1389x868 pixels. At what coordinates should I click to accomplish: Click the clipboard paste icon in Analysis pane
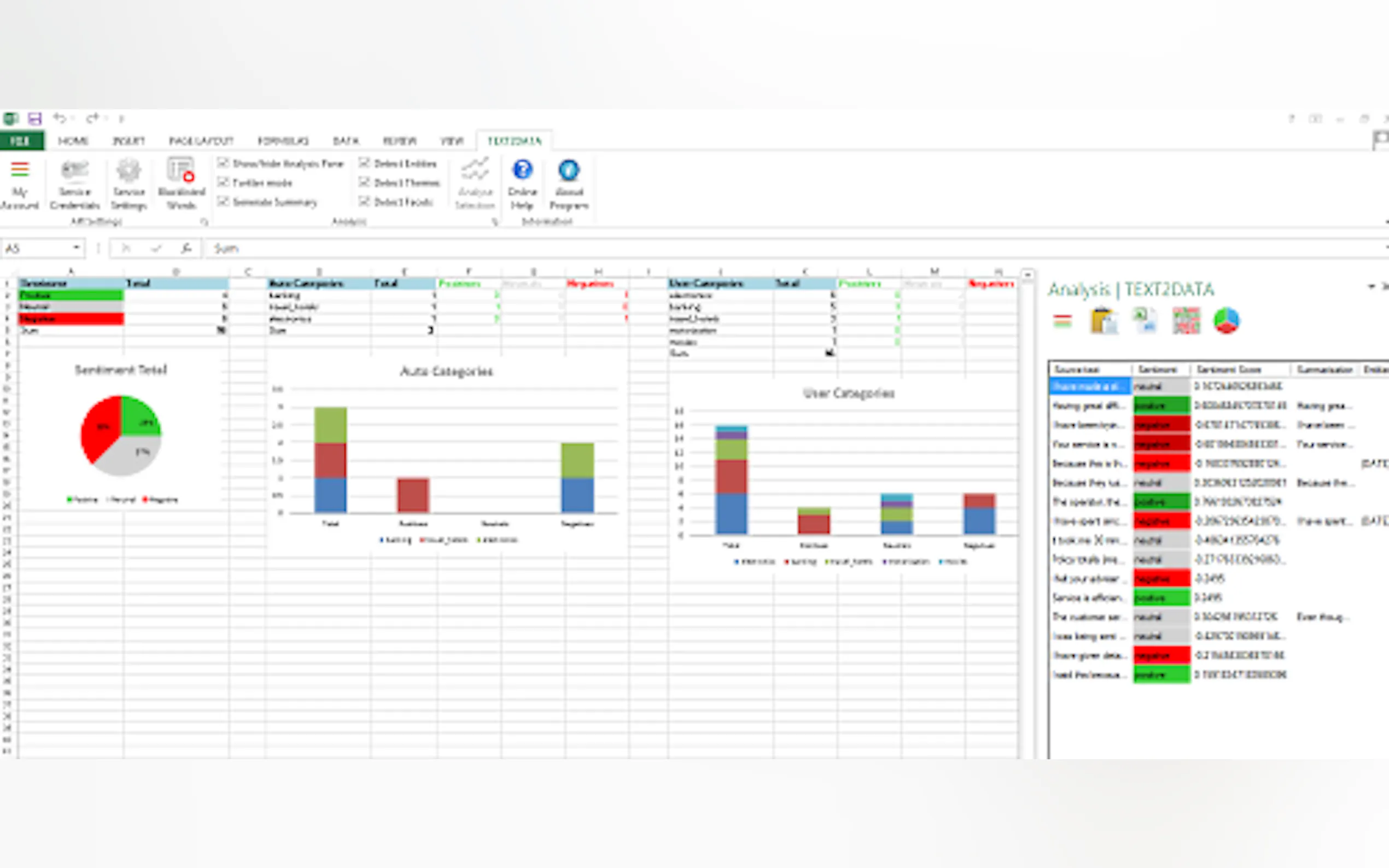coord(1104,320)
